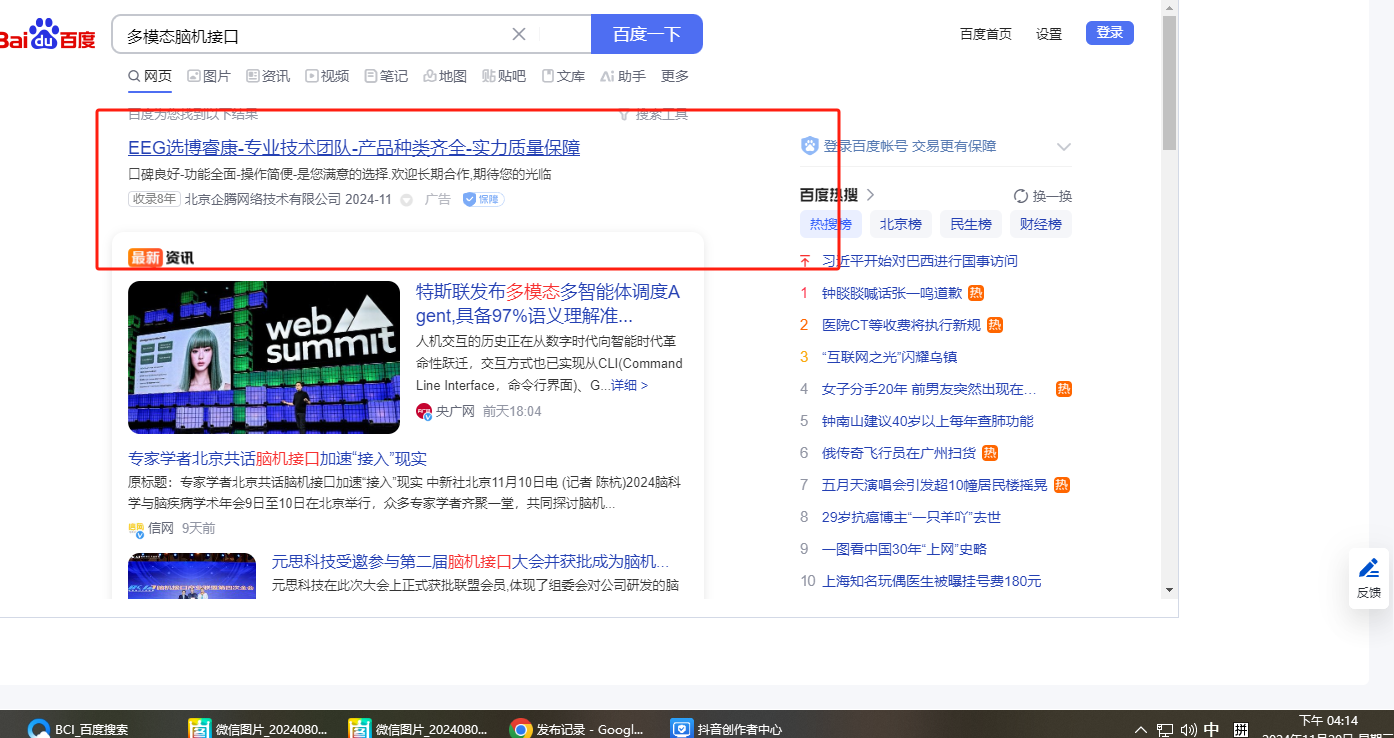Click the 保障 shield badge in ad
The width and height of the screenshot is (1394, 738).
pyautogui.click(x=483, y=199)
